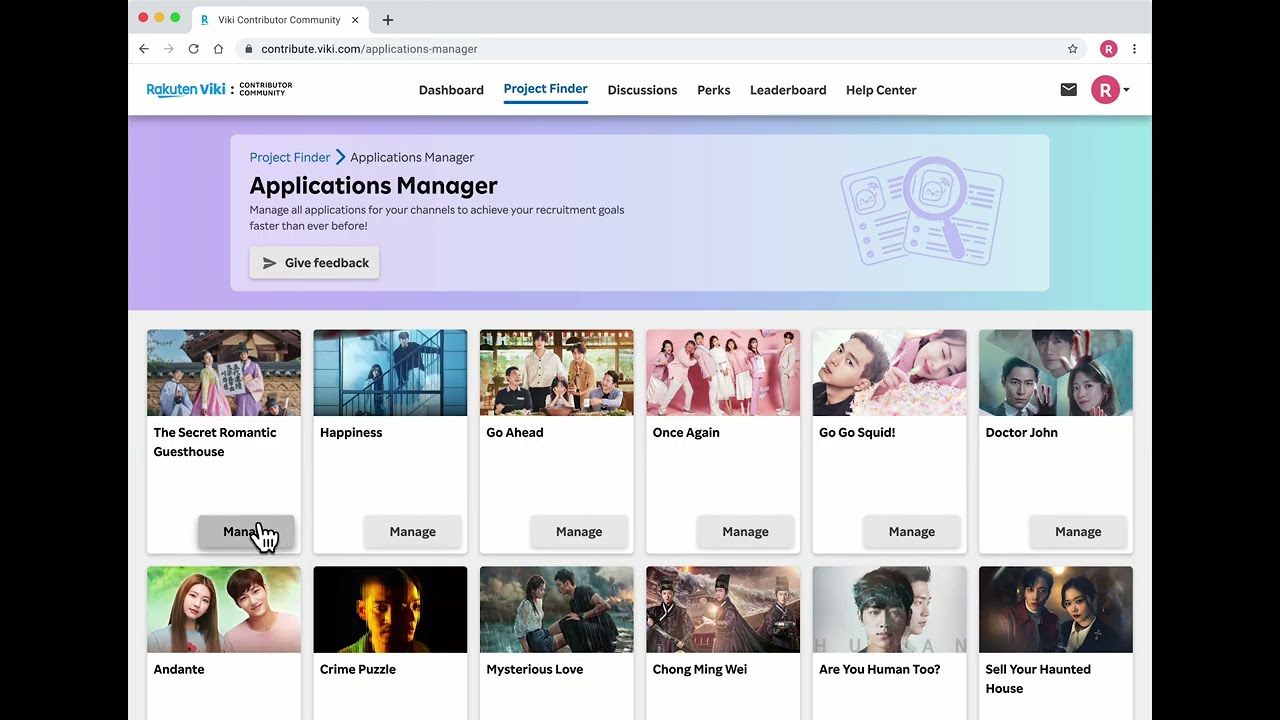Click the Chrome profile avatar R
Viewport: 1280px width, 720px height.
(1108, 49)
